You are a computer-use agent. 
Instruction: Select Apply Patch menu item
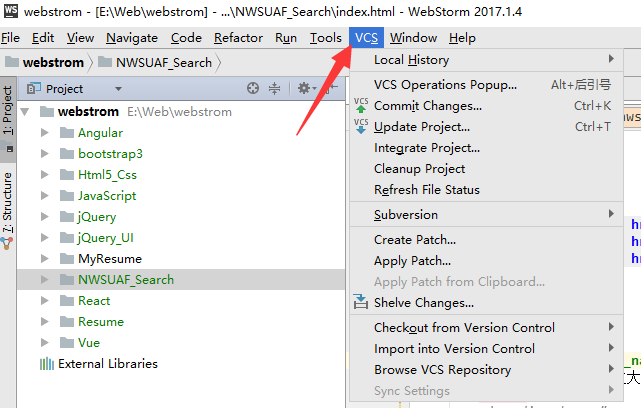point(486,260)
